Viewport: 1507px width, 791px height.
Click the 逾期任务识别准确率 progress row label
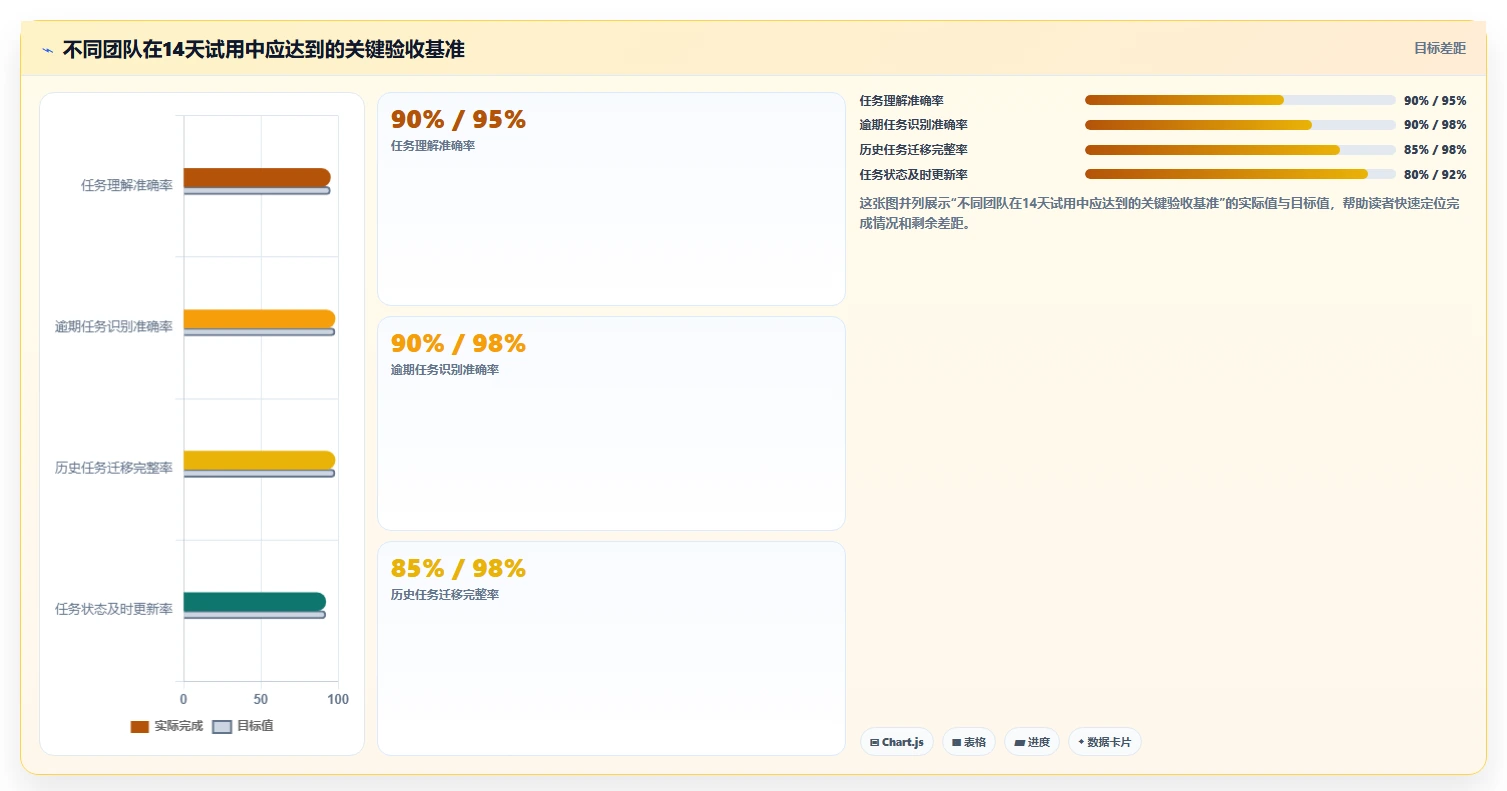[x=914, y=125]
